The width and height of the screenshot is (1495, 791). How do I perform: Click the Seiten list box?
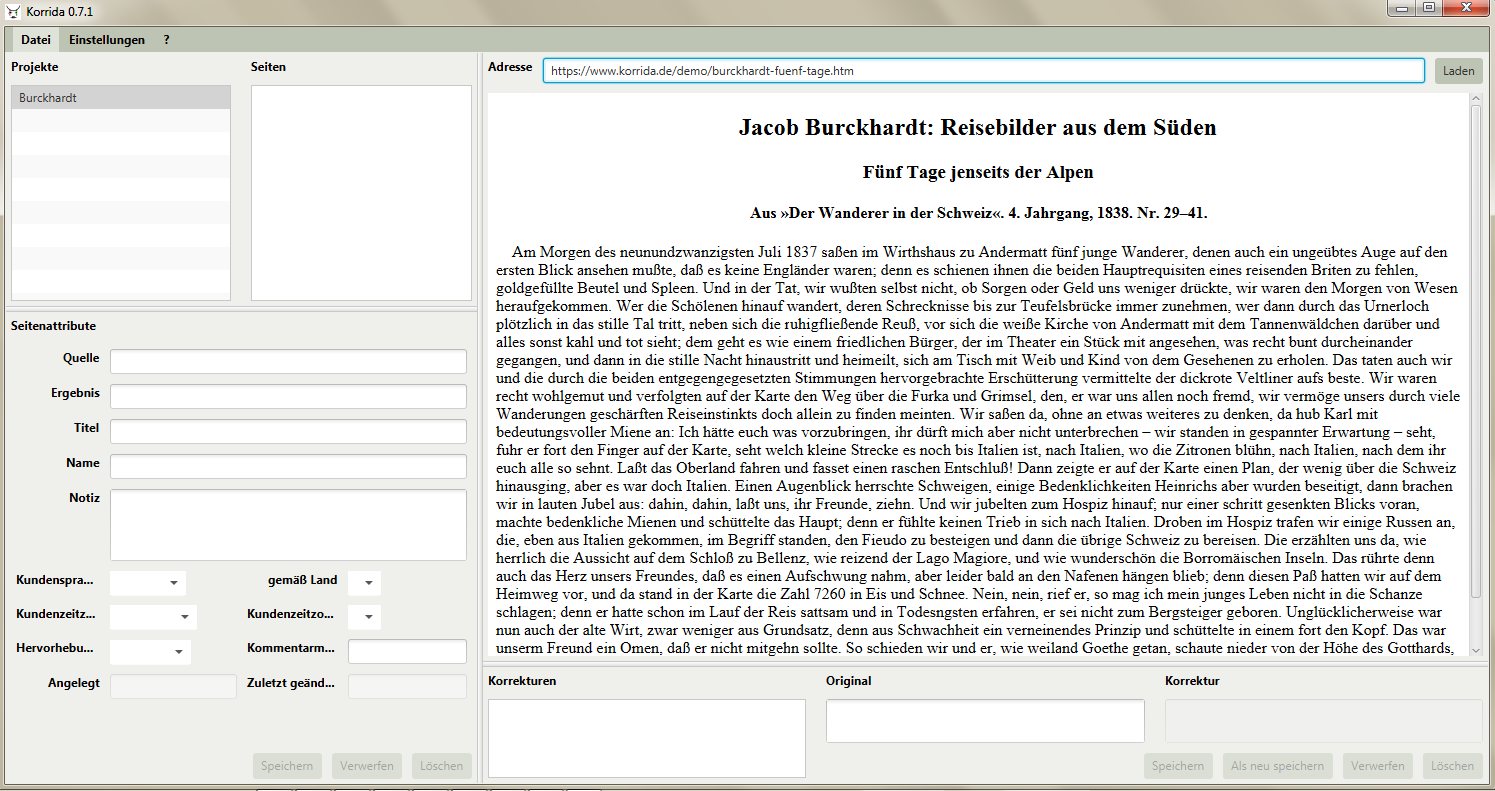[x=361, y=193]
